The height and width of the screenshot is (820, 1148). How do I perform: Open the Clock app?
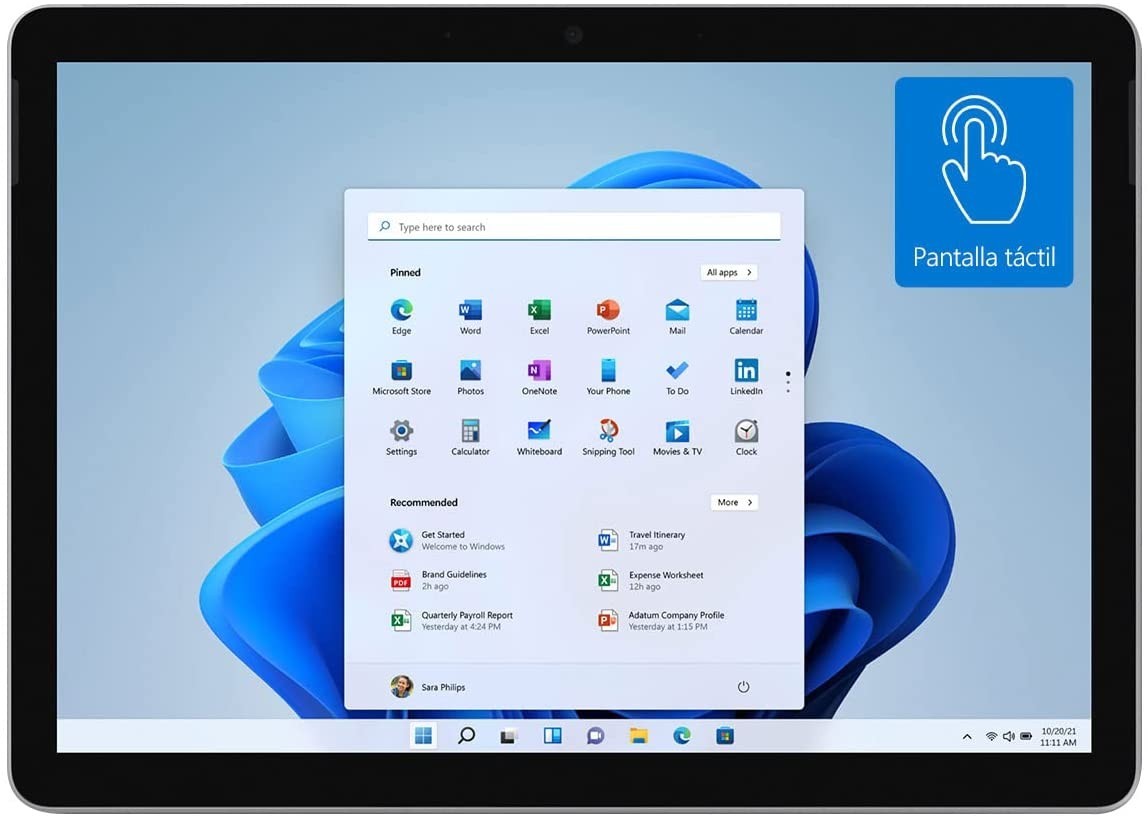(746, 438)
